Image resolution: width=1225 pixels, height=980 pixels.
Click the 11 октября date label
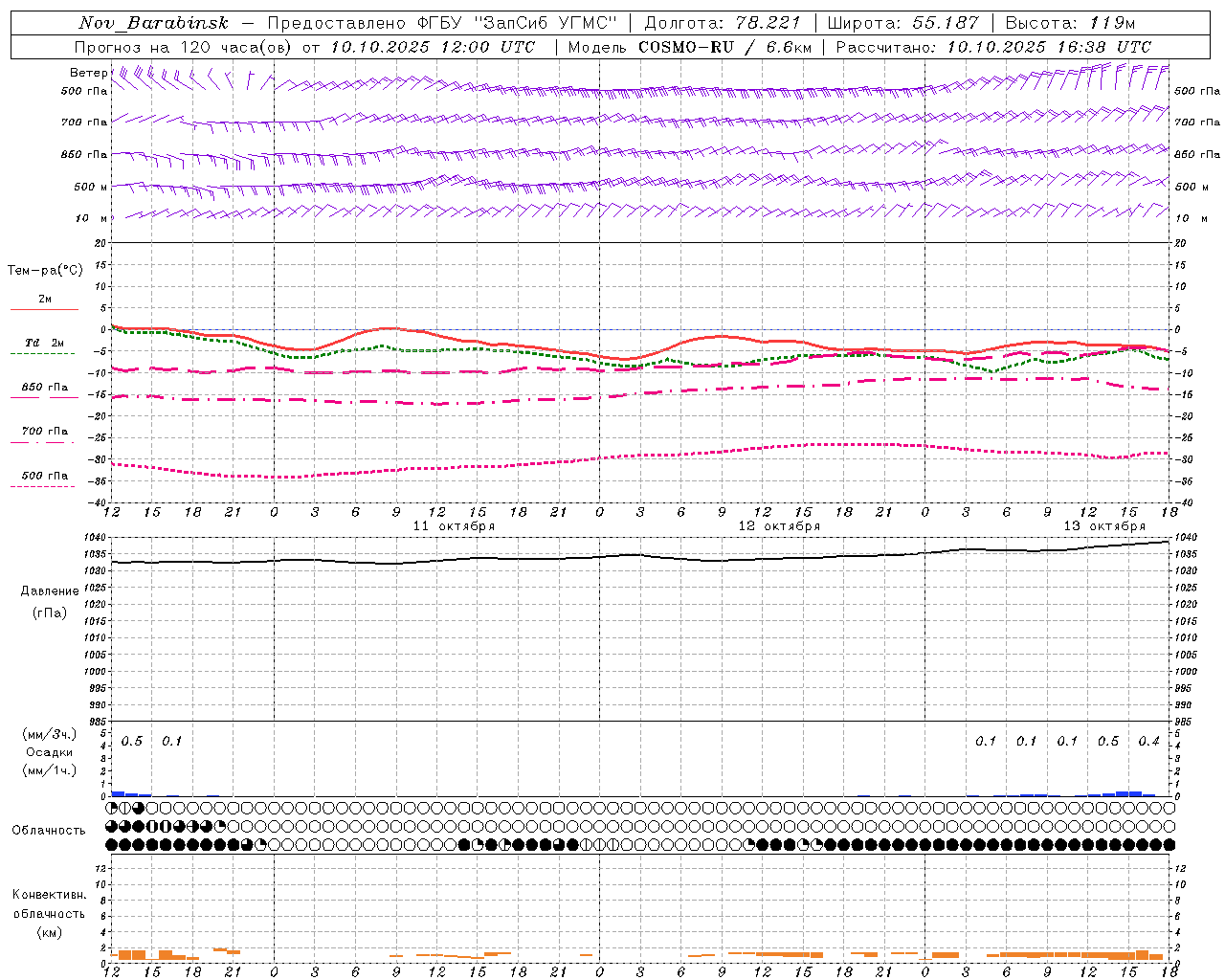454,526
